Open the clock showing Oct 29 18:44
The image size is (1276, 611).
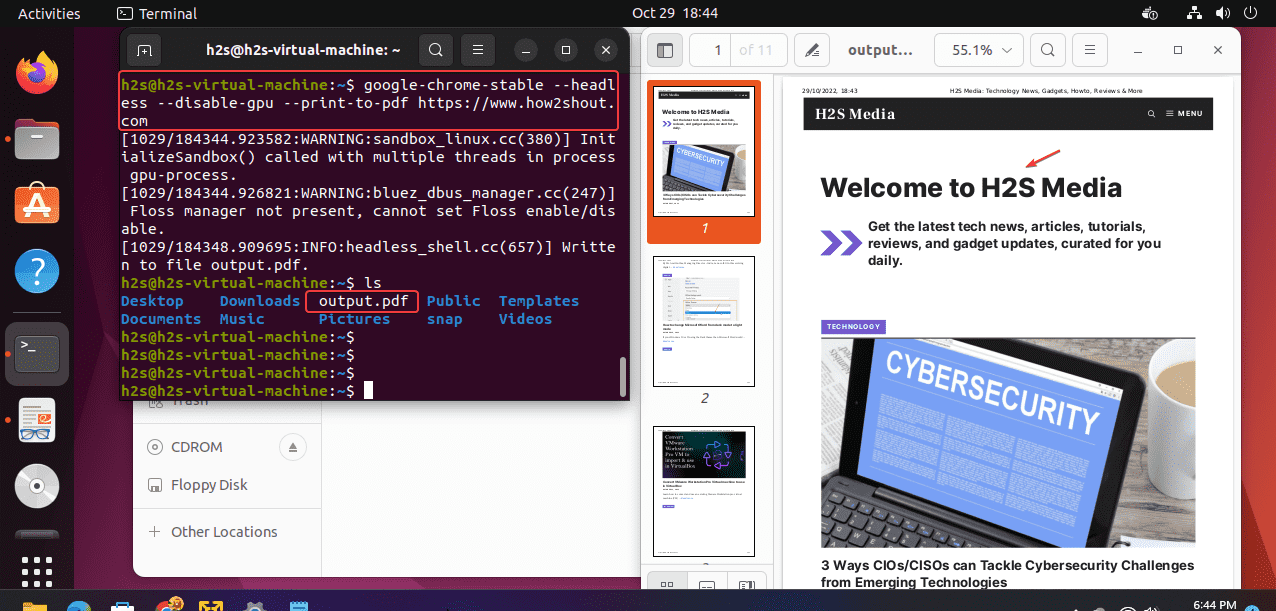tap(675, 14)
